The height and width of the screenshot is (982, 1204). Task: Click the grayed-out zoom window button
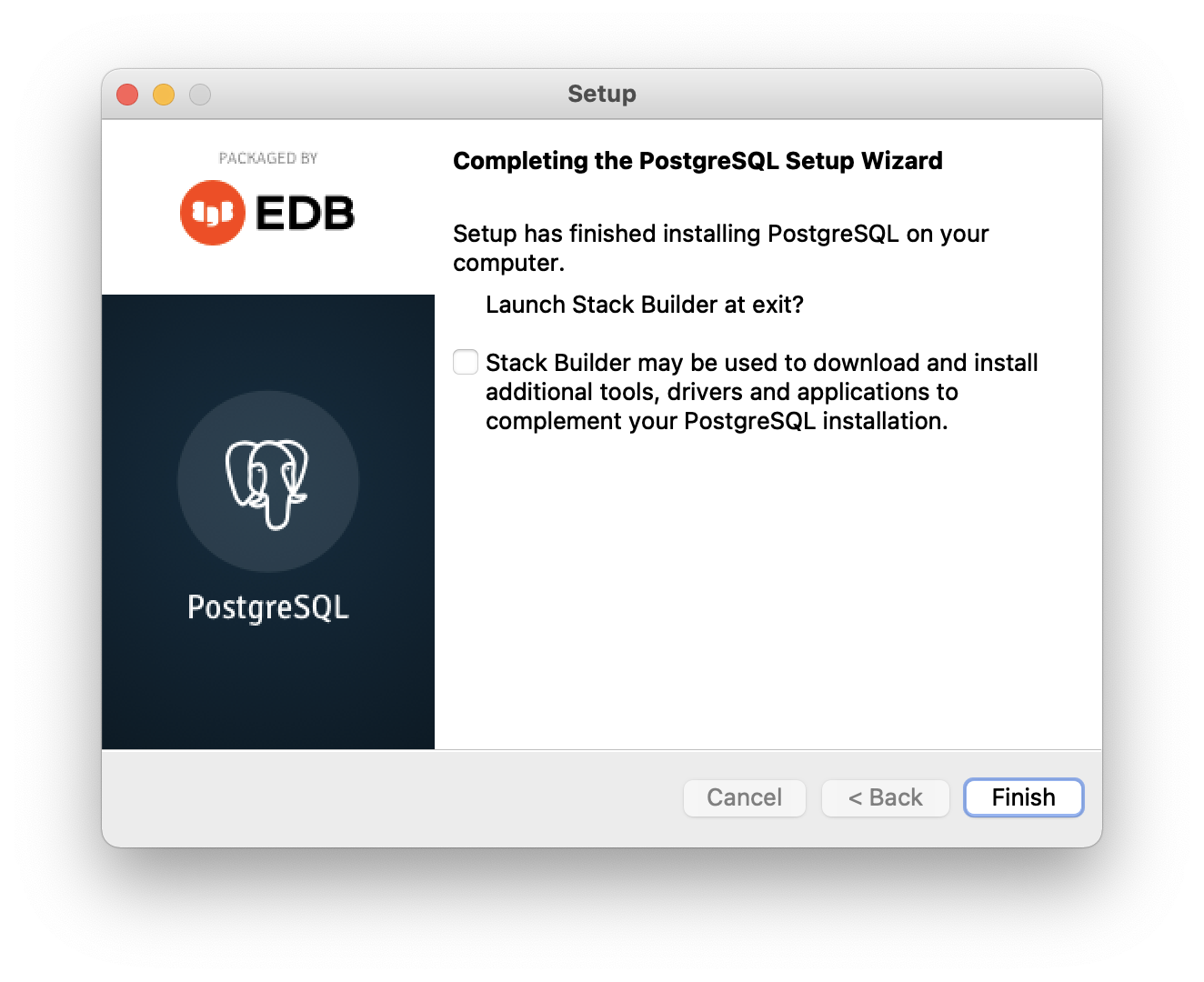point(200,95)
